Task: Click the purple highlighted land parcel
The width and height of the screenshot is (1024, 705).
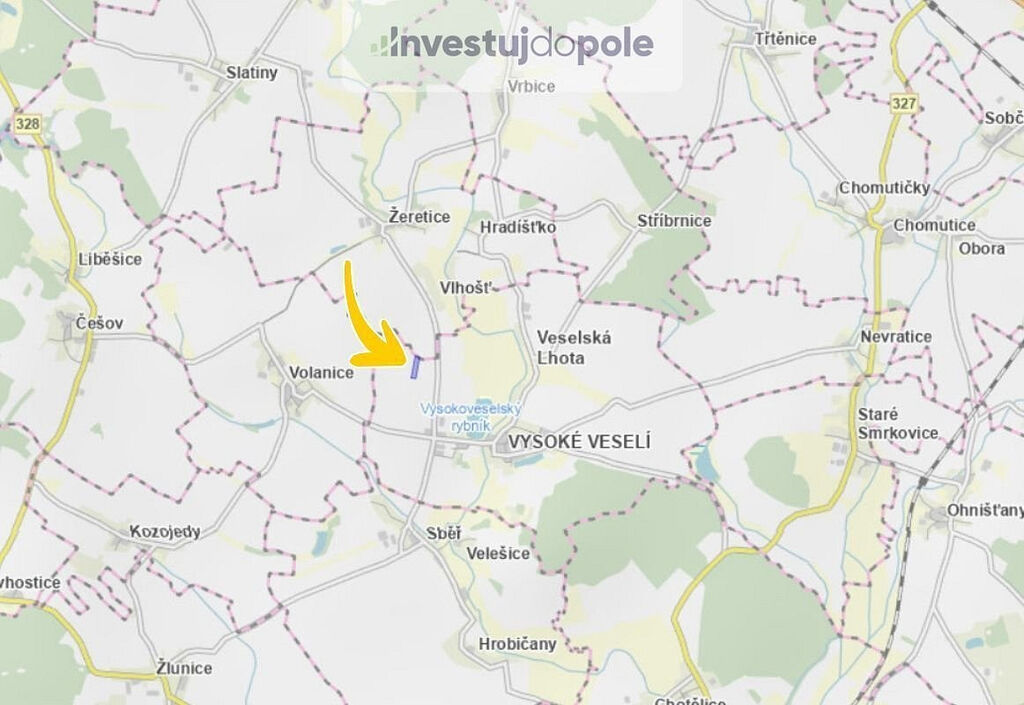Action: [x=415, y=367]
